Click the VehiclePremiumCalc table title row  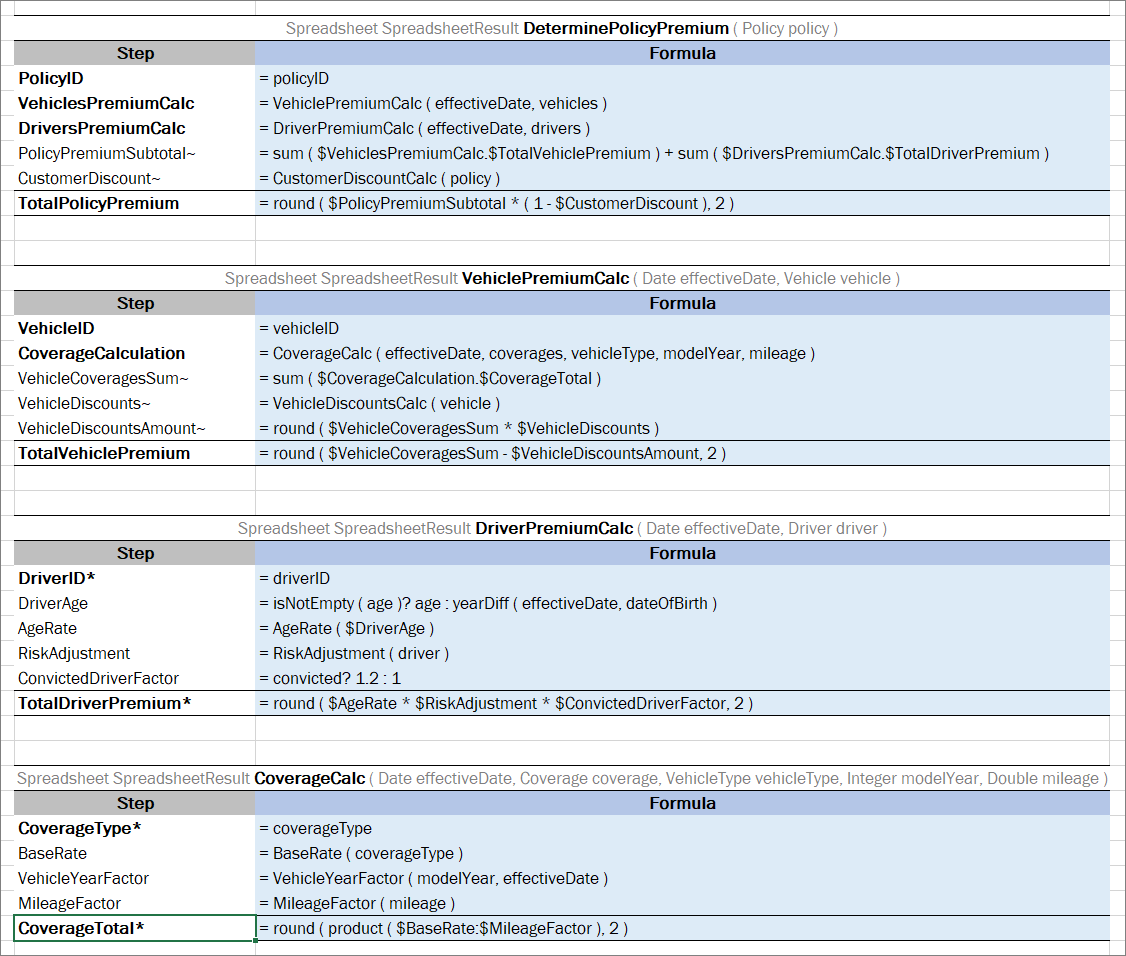point(561,278)
